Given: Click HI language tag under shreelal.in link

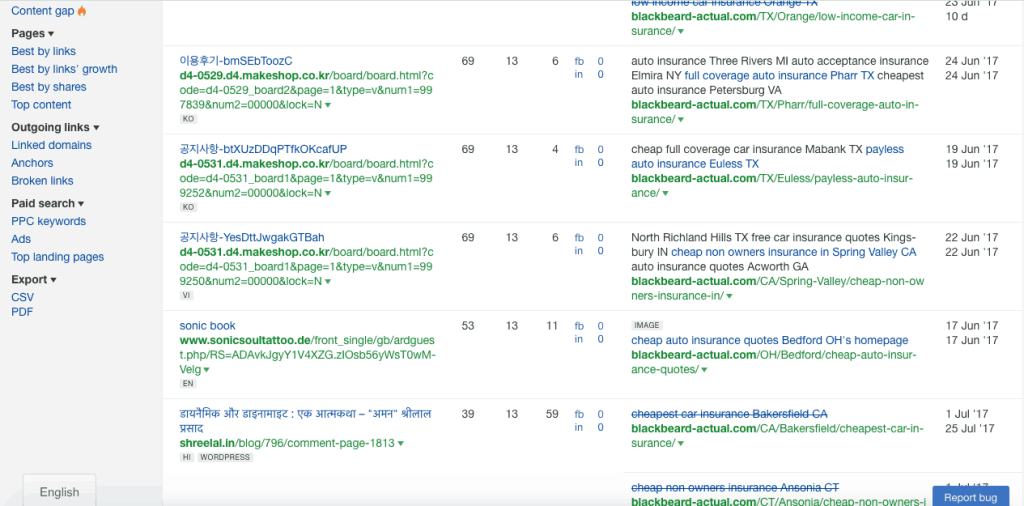Looking at the screenshot, I should point(187,457).
